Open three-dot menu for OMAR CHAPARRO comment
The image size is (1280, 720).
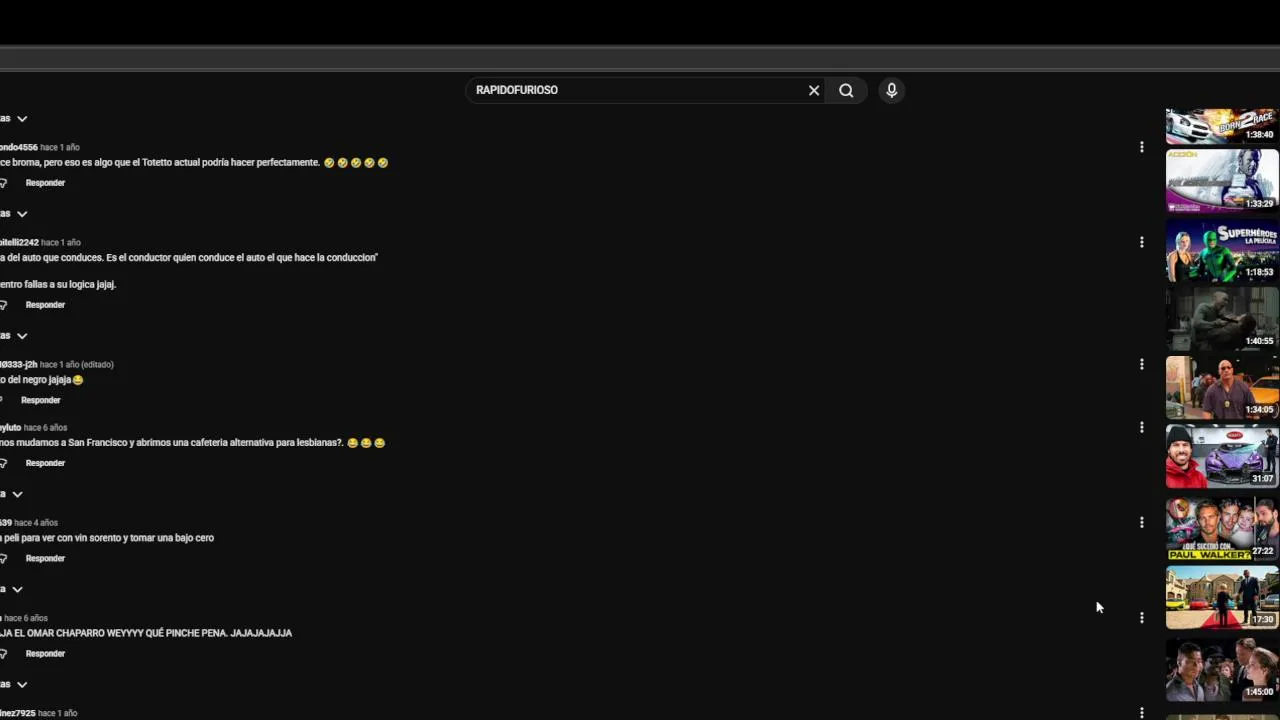tap(1141, 618)
